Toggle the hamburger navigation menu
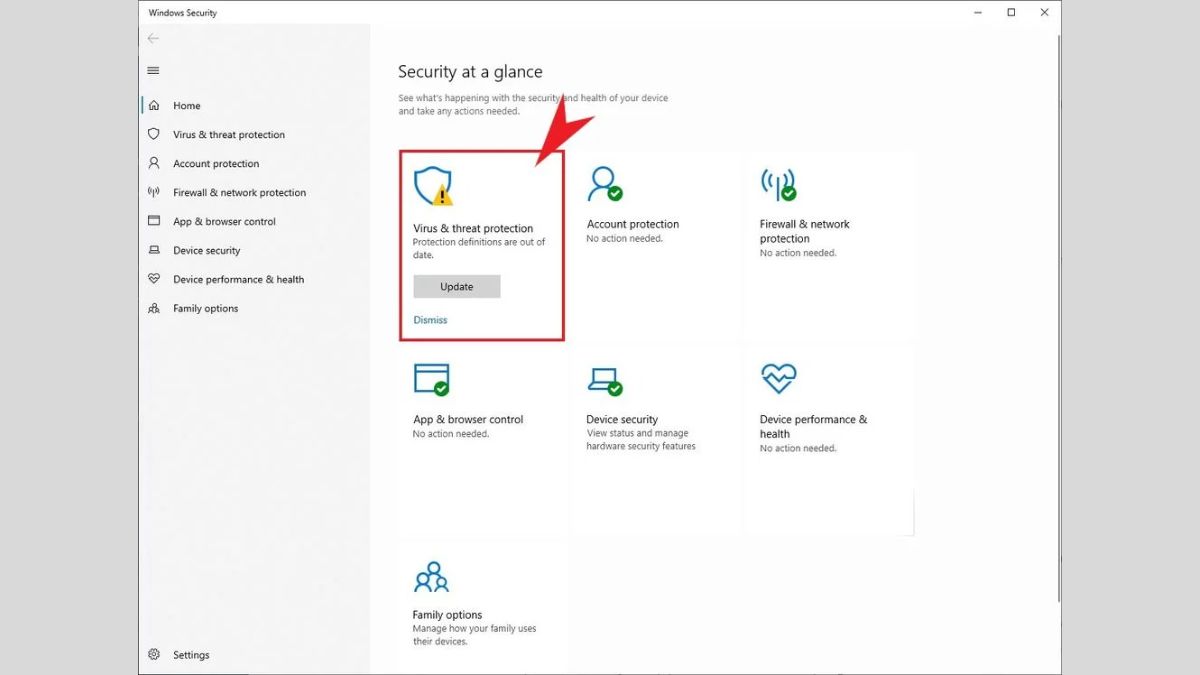The height and width of the screenshot is (675, 1200). coord(153,71)
